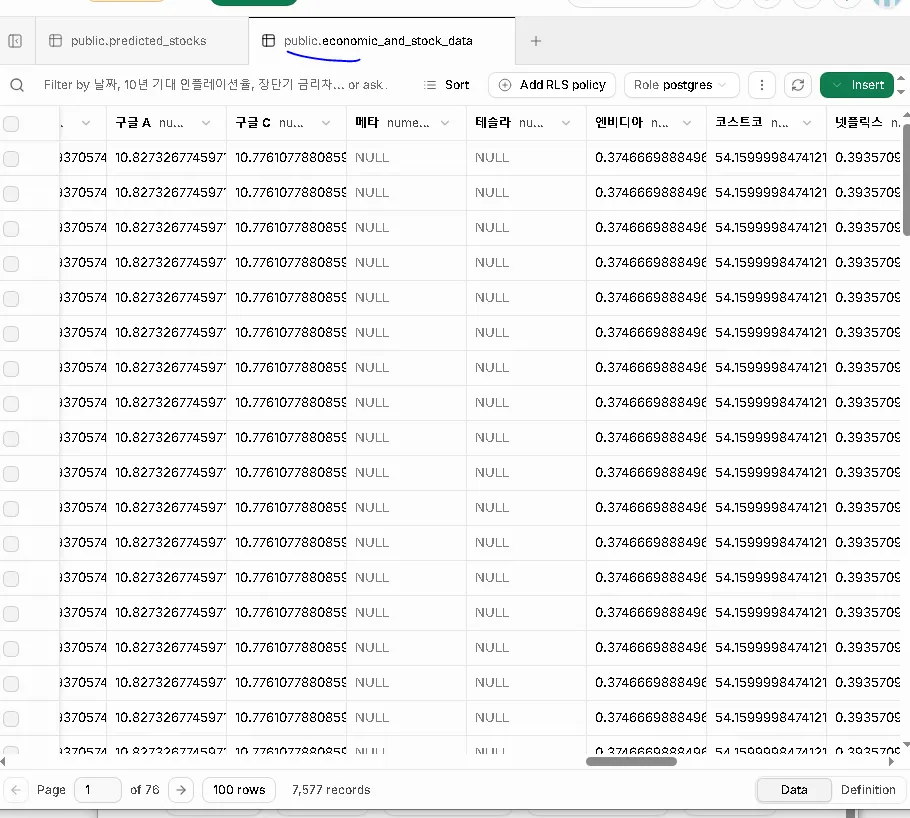Open 테슬라 column dropdown
Image resolution: width=910 pixels, height=818 pixels.
pyautogui.click(x=566, y=123)
